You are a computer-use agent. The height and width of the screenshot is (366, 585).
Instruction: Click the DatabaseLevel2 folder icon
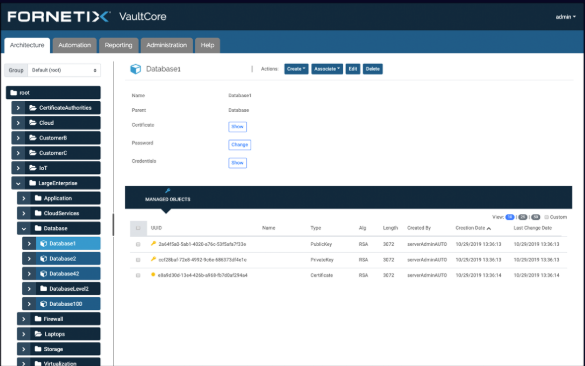click(43, 288)
